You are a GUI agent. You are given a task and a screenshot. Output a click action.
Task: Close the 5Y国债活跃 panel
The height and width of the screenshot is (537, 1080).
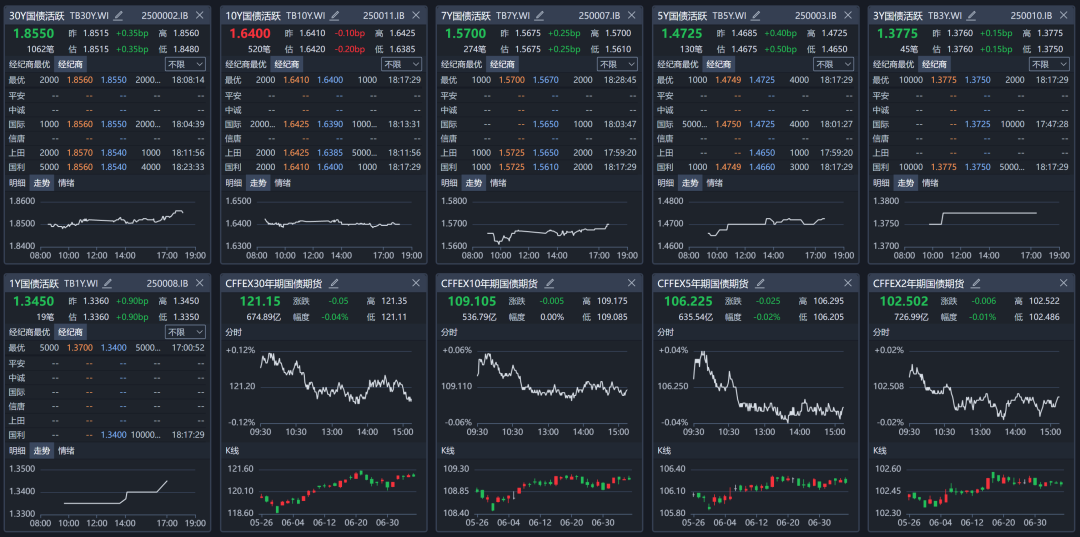click(848, 15)
